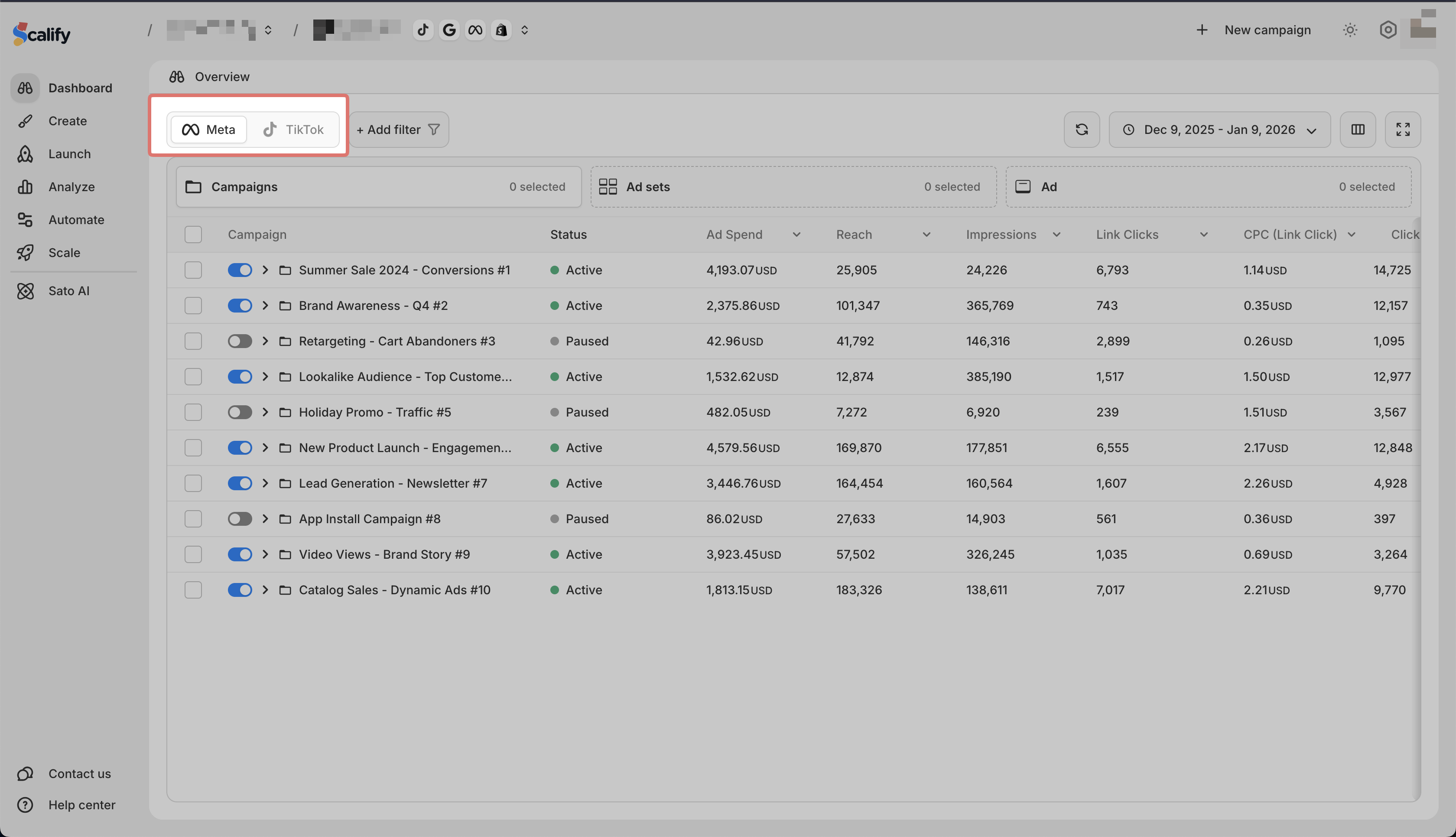Go to Automate in sidebar

76,220
